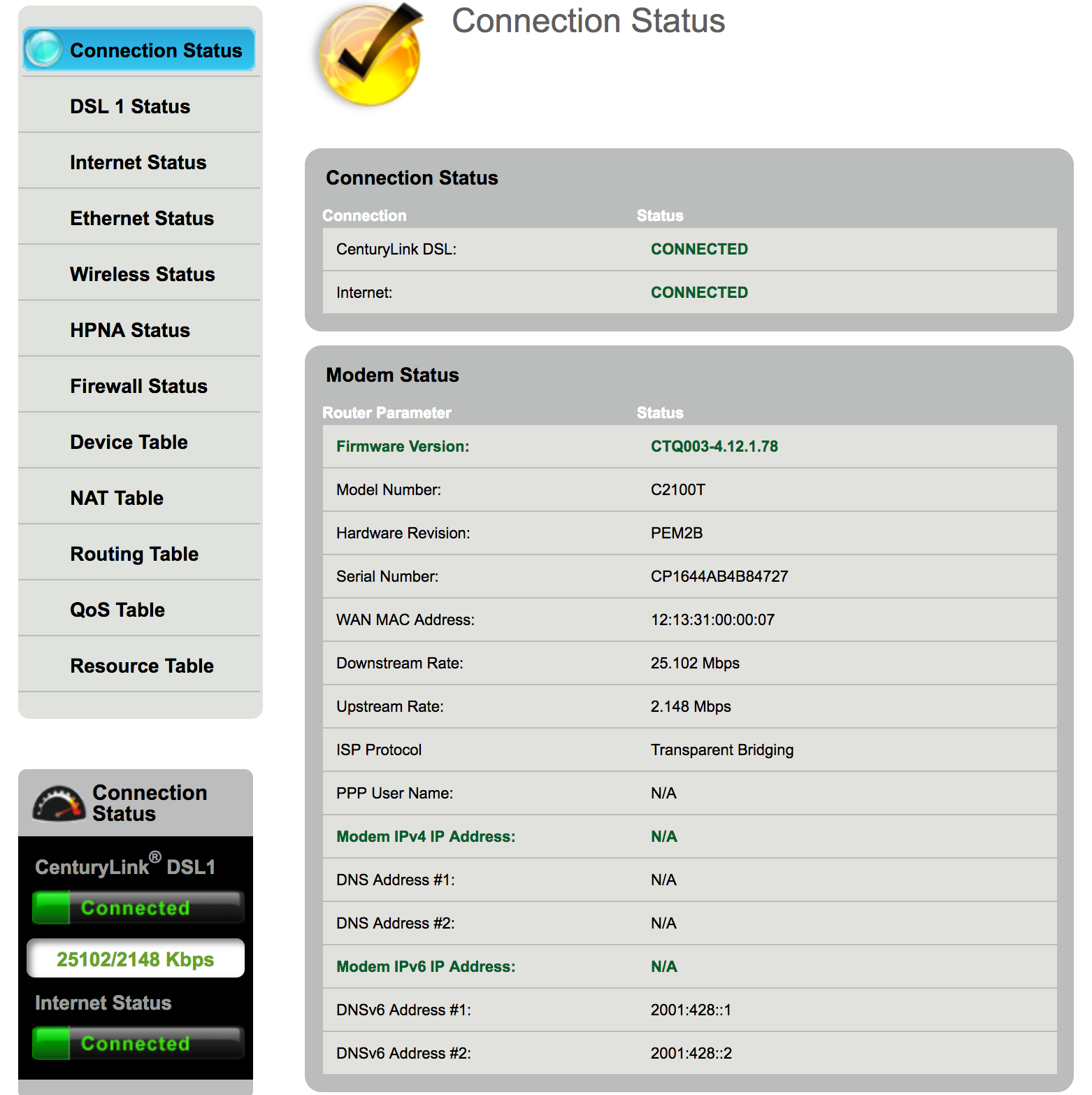Open the Internet Status page
Screen dimensions: 1092x1095
[138, 162]
